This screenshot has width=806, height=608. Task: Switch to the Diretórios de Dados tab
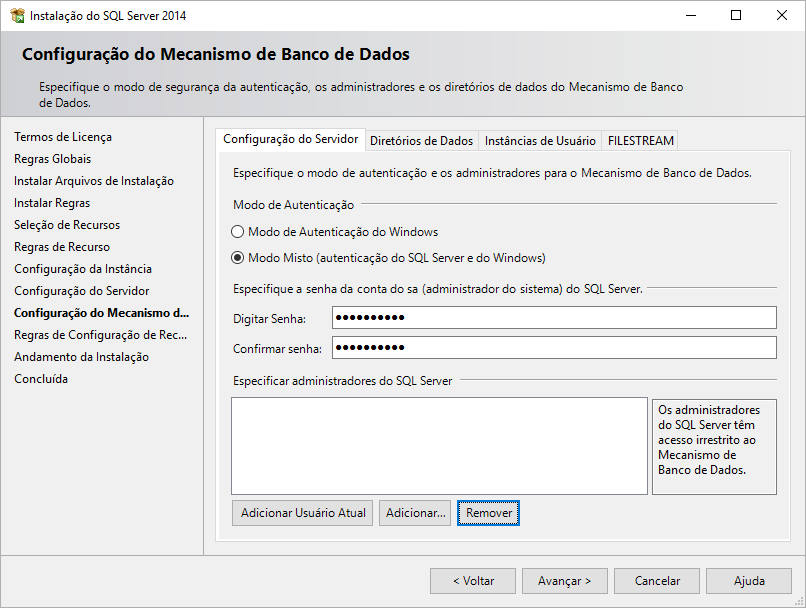(421, 141)
